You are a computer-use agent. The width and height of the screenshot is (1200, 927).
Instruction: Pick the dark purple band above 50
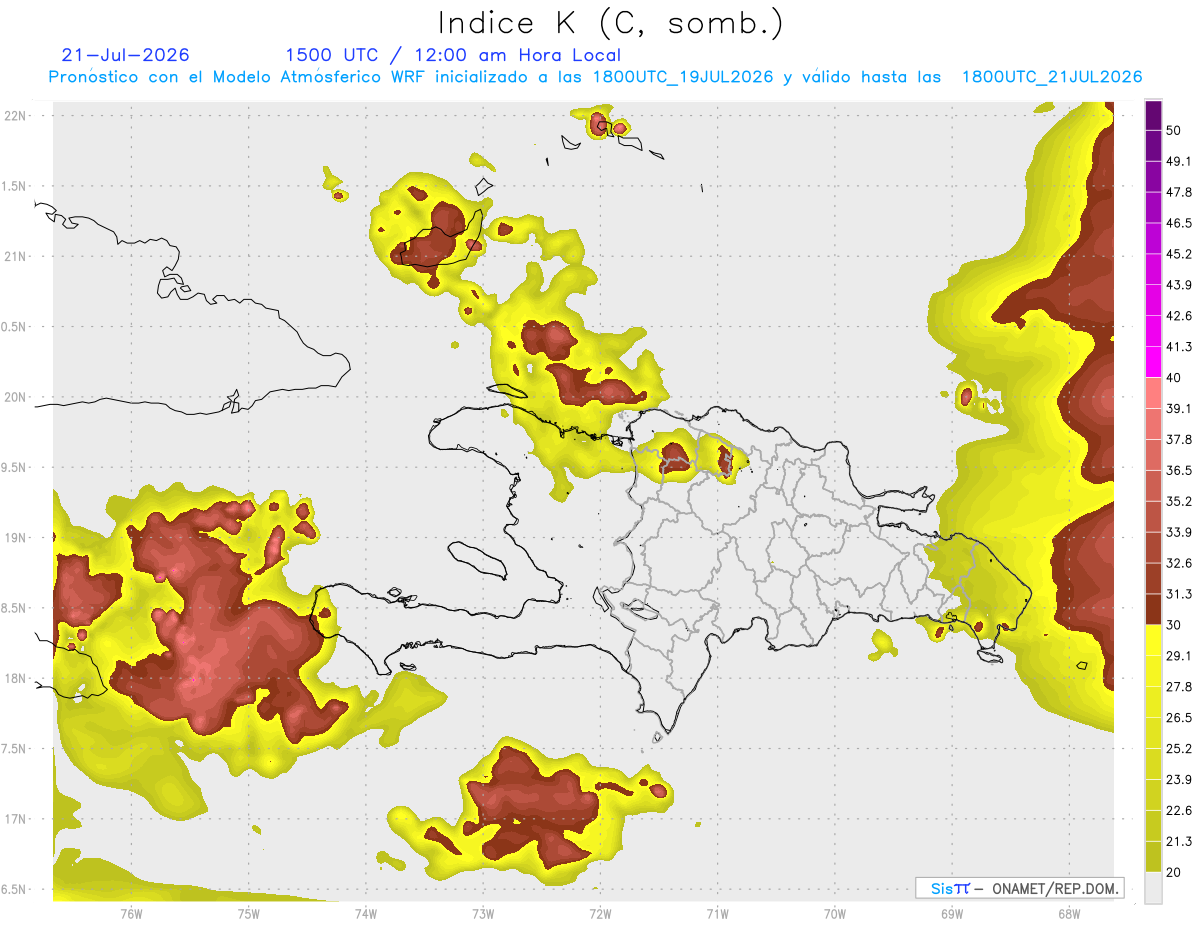[x=1153, y=115]
